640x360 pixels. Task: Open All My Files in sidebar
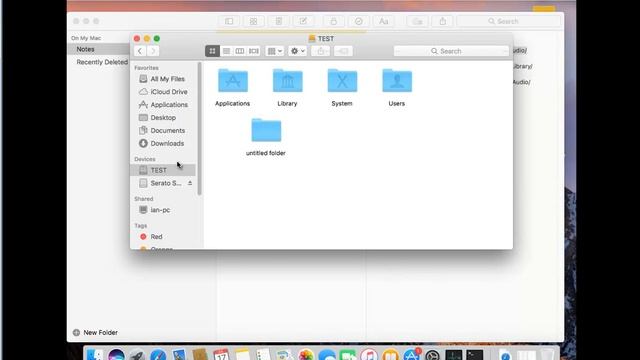(x=163, y=79)
